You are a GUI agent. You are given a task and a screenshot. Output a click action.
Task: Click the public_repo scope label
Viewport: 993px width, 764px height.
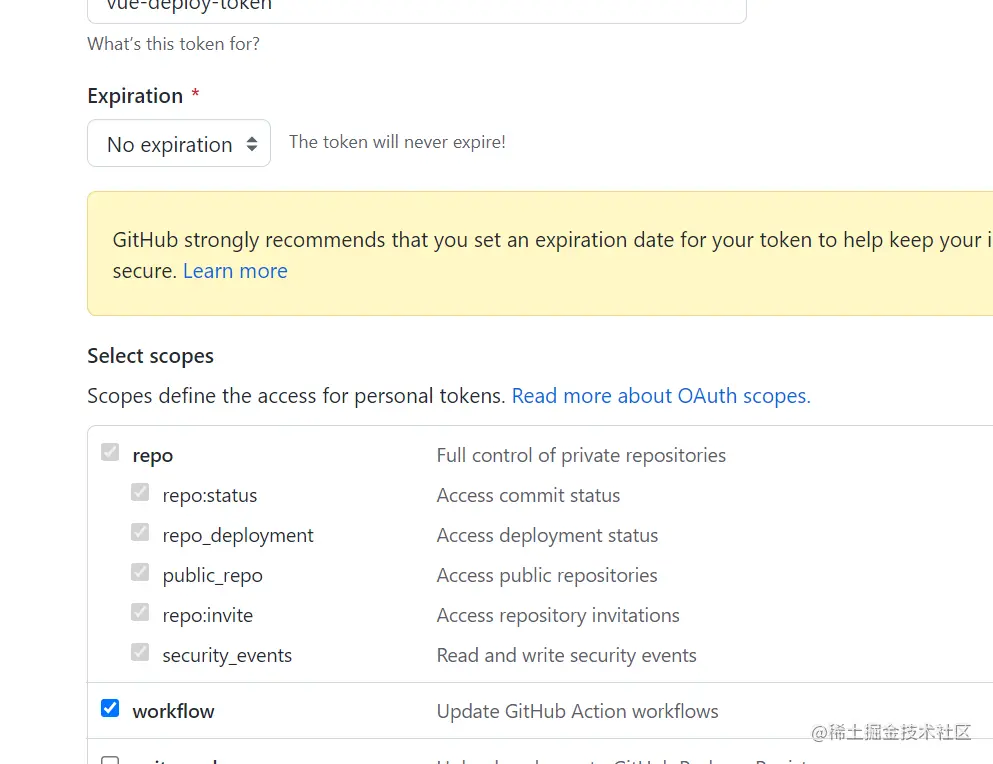[212, 575]
